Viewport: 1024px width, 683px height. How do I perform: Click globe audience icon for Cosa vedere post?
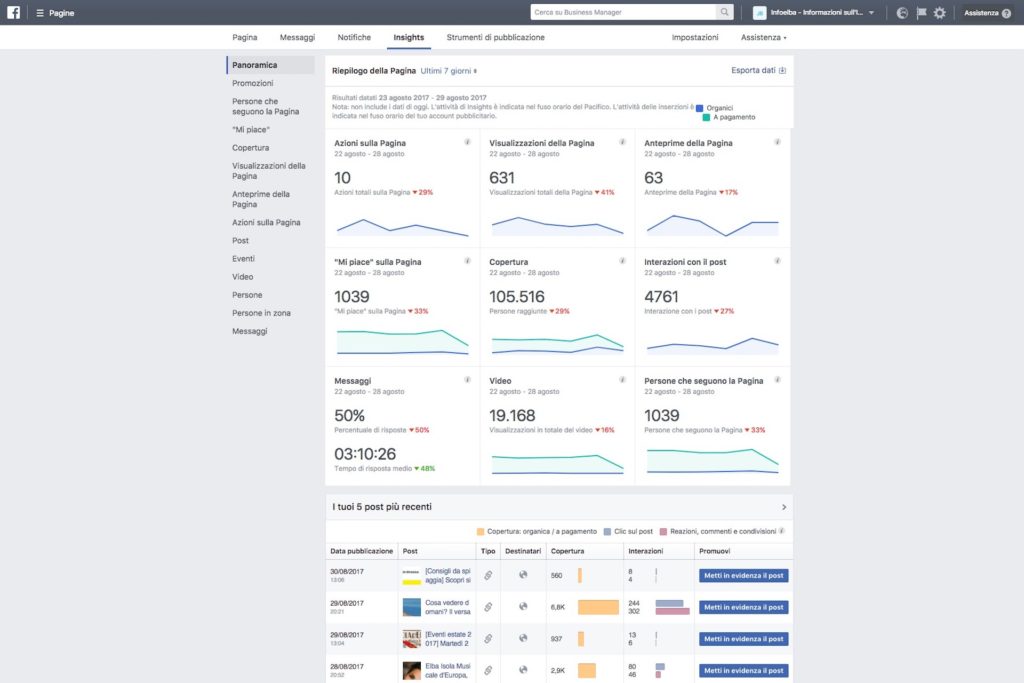click(522, 607)
